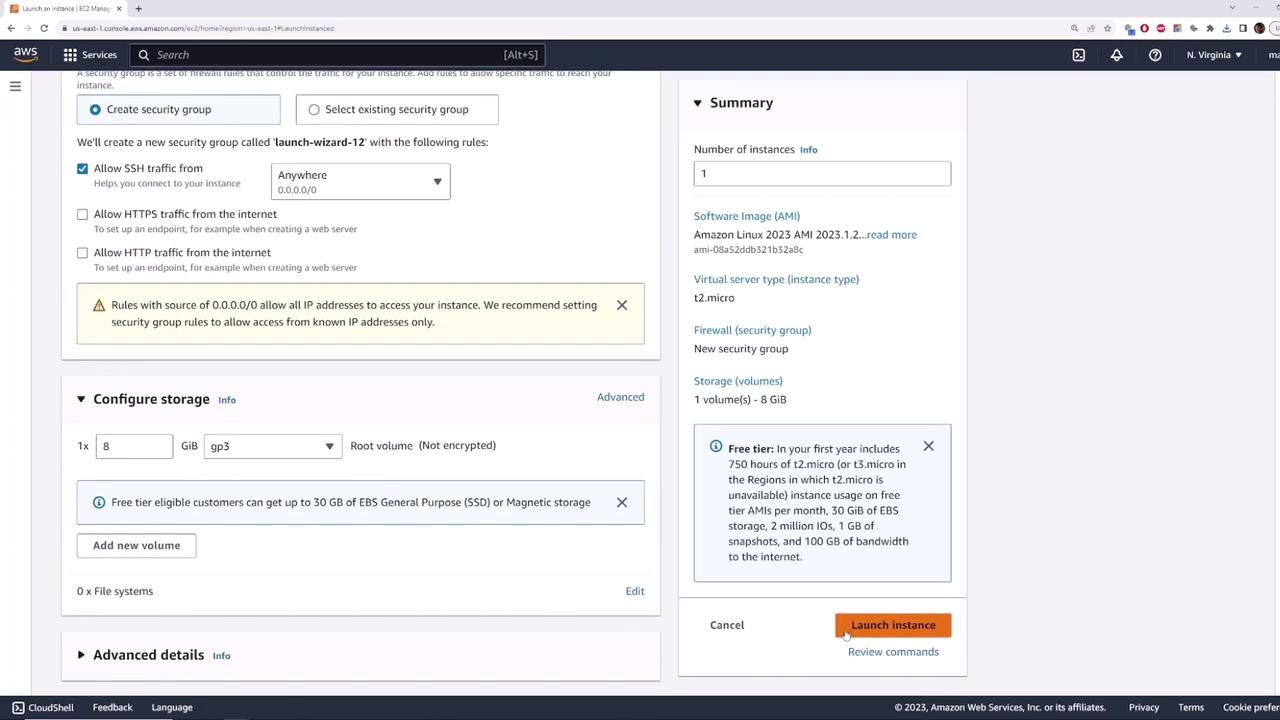
Task: Click the Number of instances field
Action: [822, 173]
